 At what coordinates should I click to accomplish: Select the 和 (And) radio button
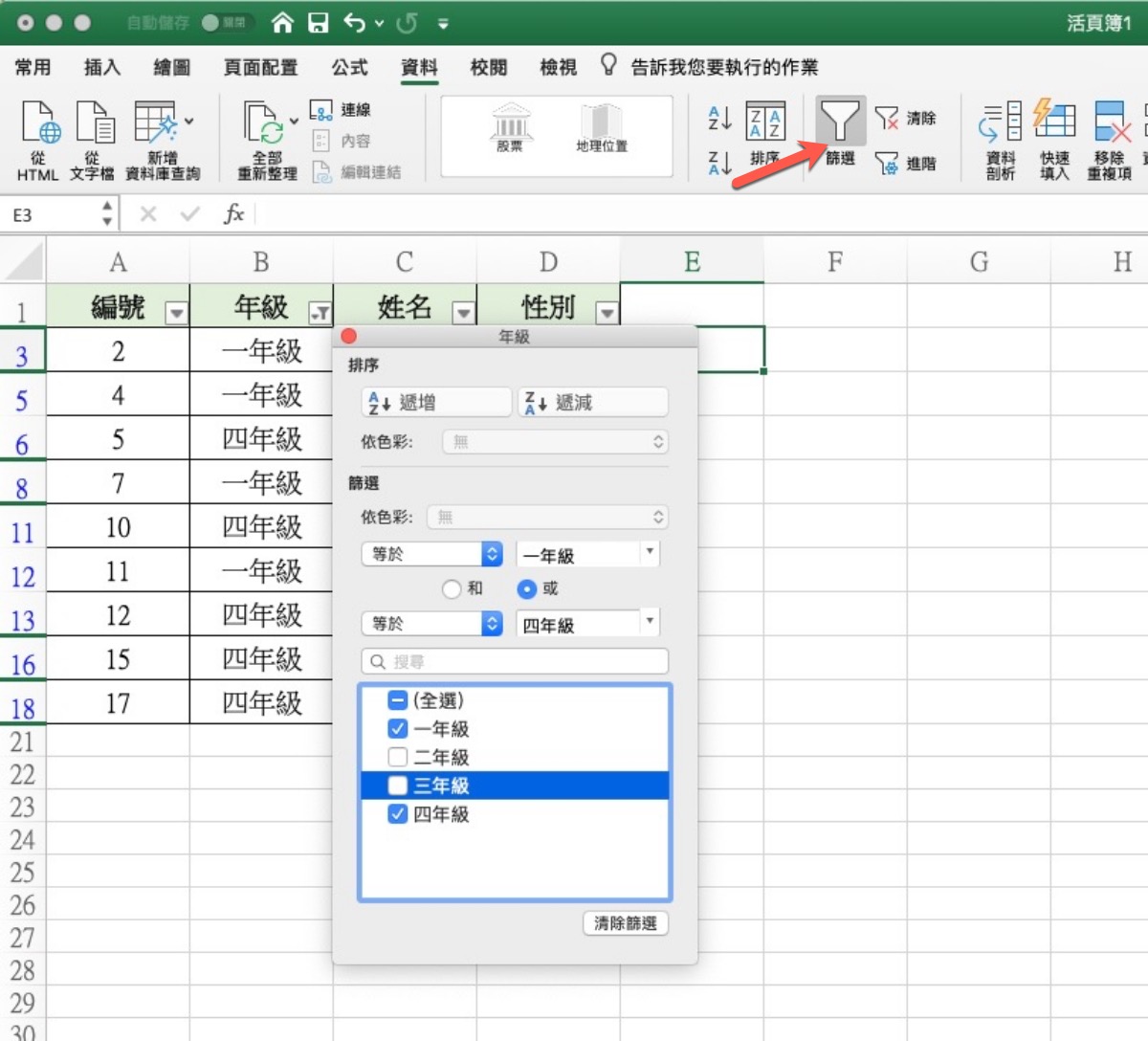click(453, 589)
